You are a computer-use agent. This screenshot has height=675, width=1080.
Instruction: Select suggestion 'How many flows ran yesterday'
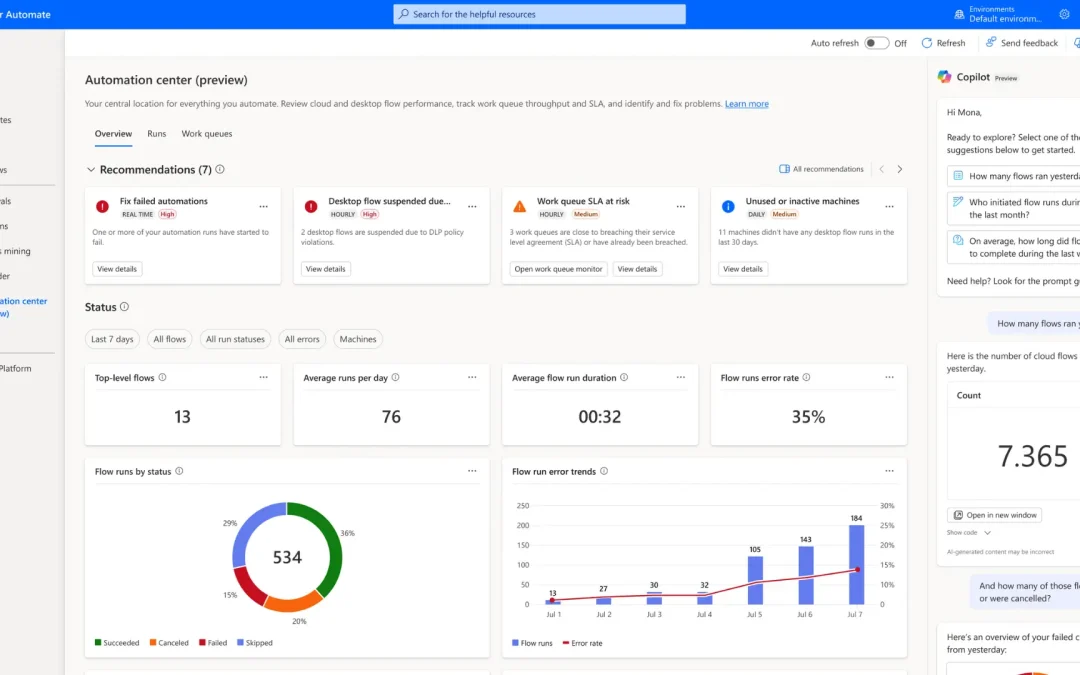1014,176
